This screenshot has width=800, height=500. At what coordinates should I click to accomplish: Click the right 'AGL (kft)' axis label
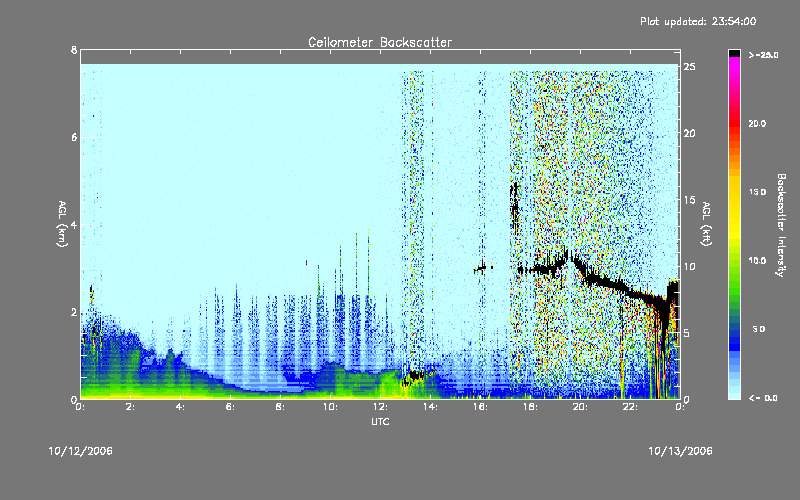tap(706, 224)
